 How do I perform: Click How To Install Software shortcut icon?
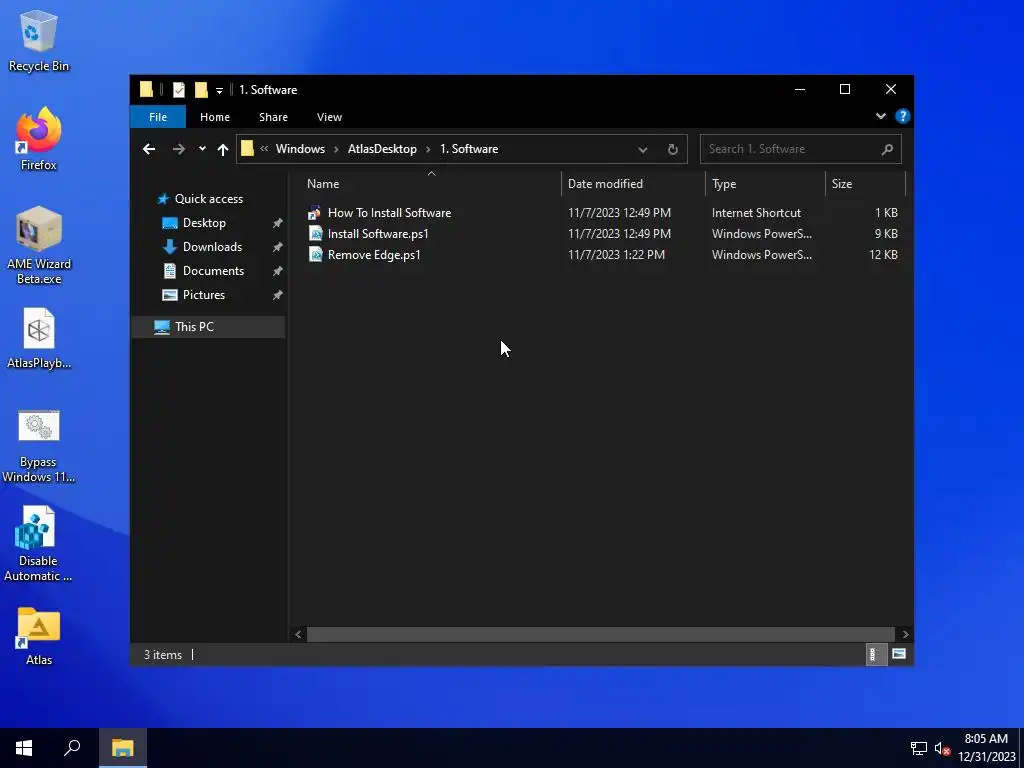point(315,213)
